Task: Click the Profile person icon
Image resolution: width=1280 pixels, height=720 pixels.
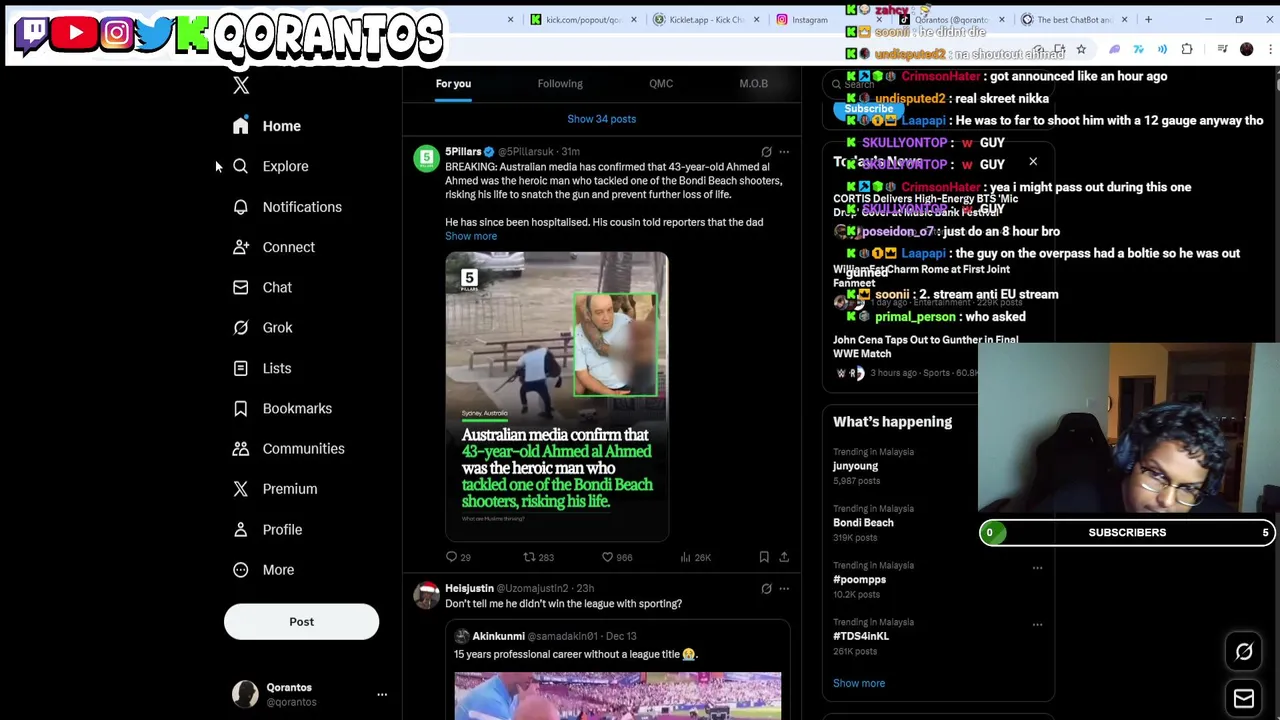Action: coord(241,529)
